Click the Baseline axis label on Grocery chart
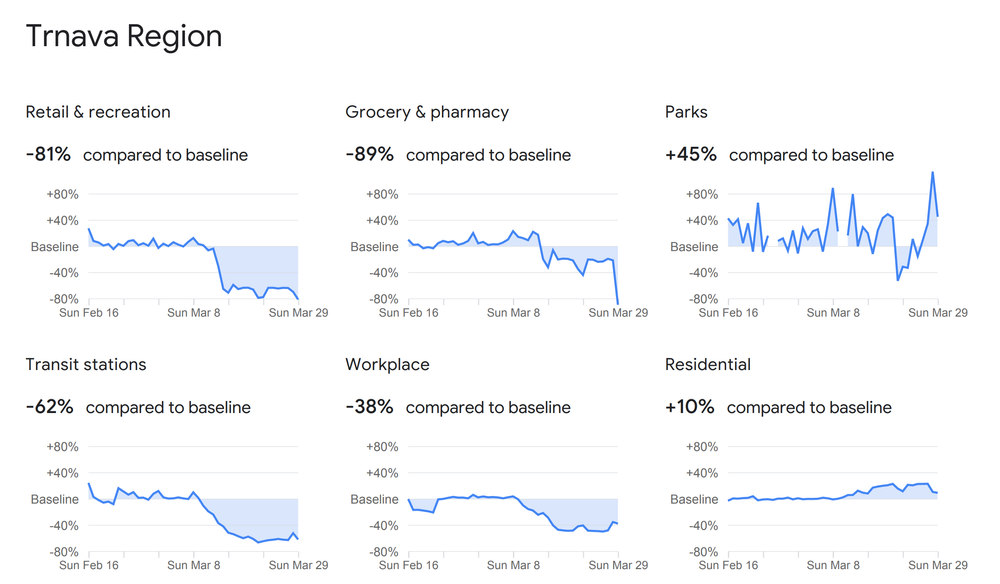Viewport: 1000px width, 584px height. pos(374,247)
